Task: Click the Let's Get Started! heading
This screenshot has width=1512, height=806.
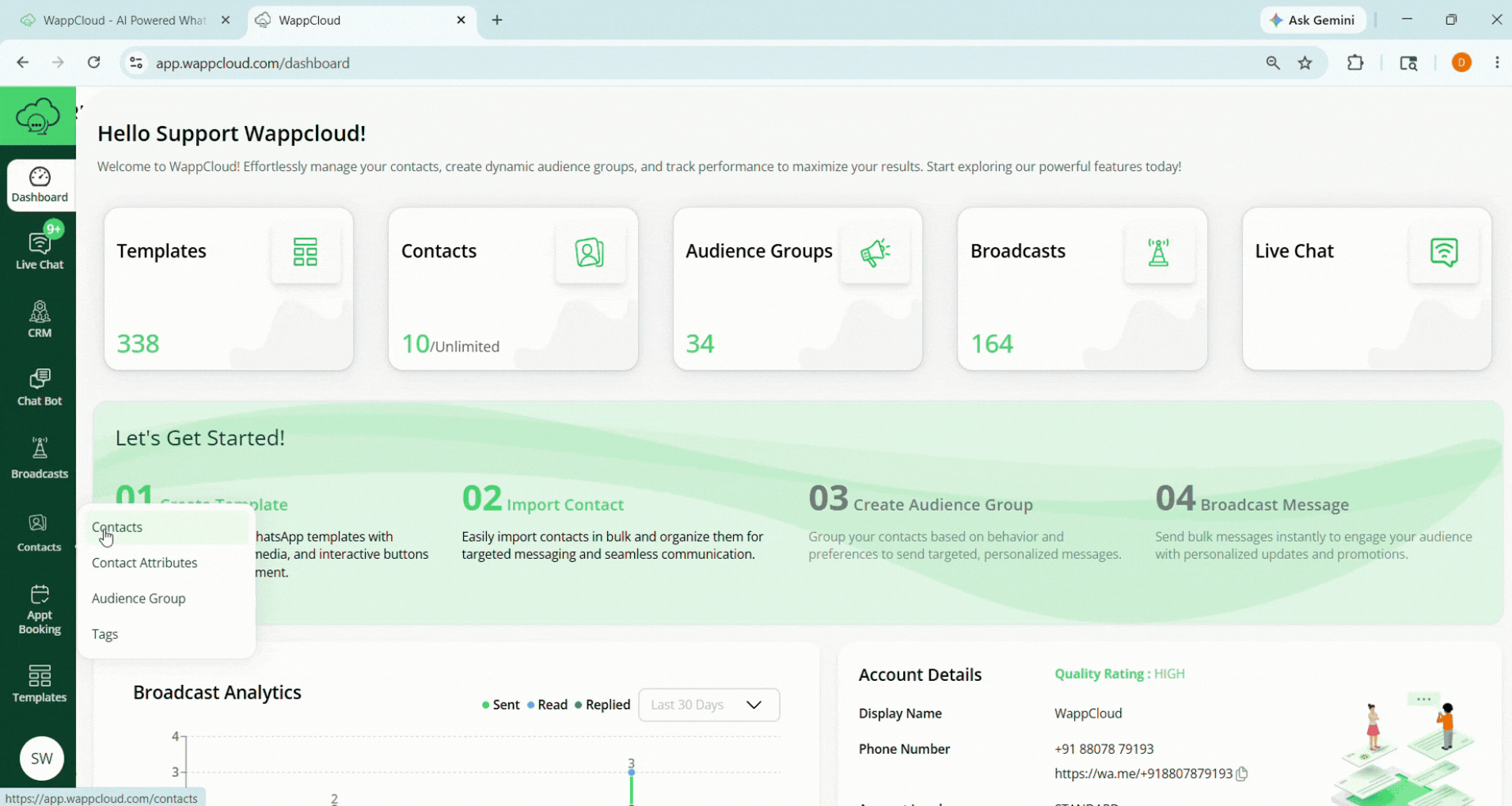Action: click(199, 438)
